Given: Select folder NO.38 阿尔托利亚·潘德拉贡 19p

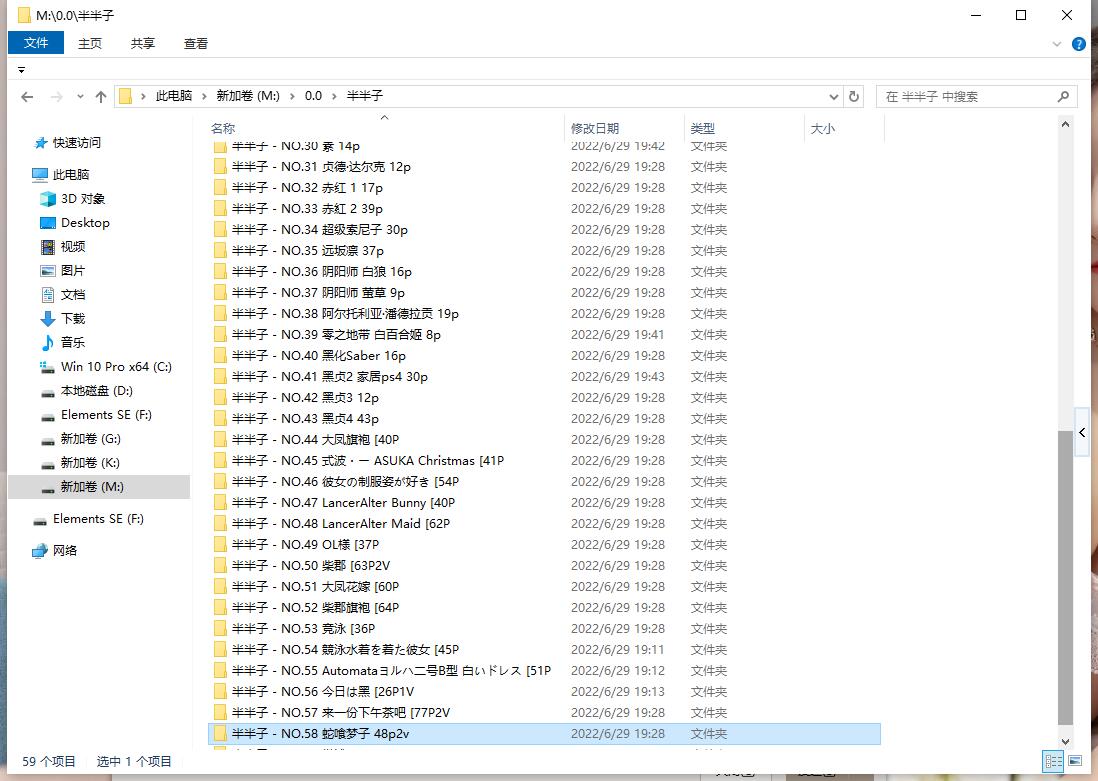Looking at the screenshot, I should (544, 314).
